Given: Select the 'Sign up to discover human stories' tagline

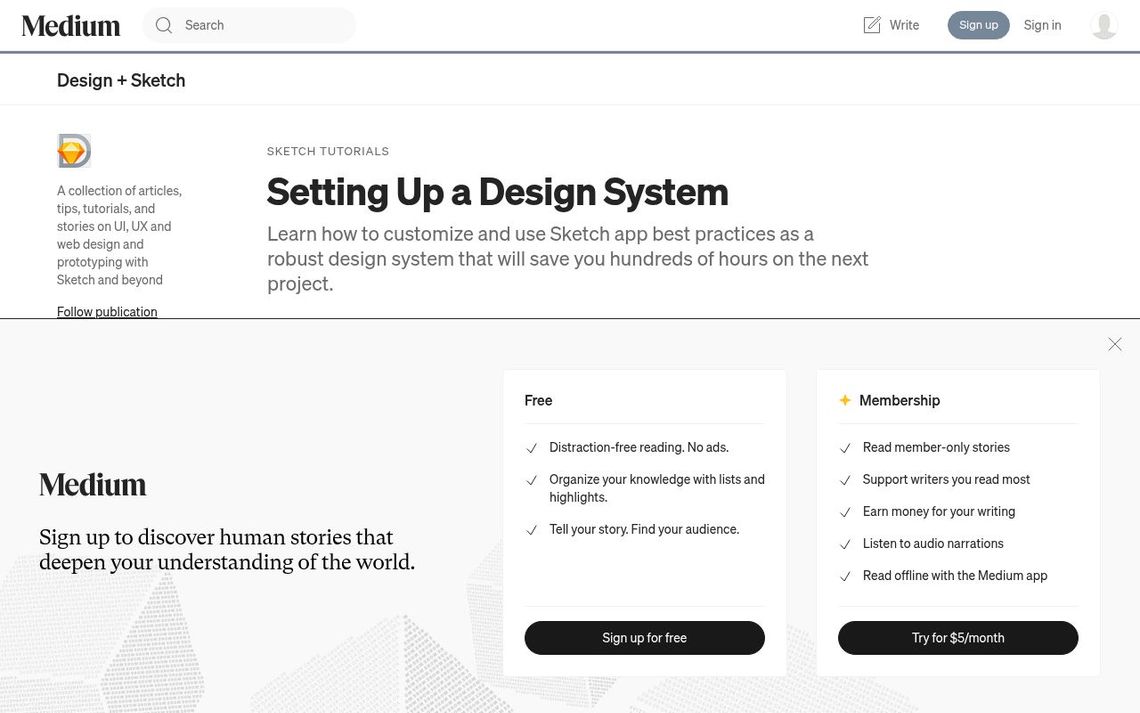Looking at the screenshot, I should pyautogui.click(x=227, y=549).
